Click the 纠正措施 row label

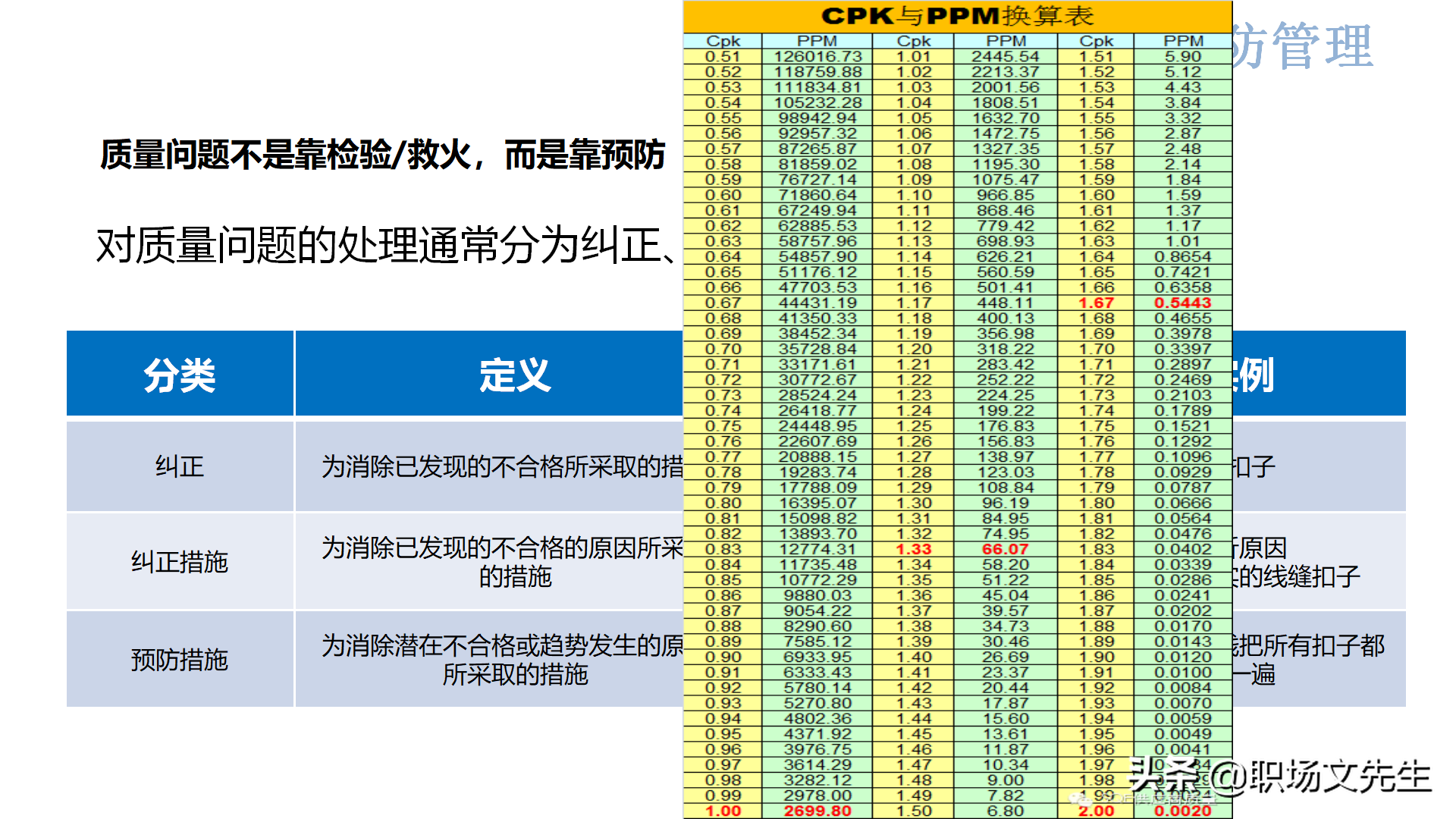[178, 562]
